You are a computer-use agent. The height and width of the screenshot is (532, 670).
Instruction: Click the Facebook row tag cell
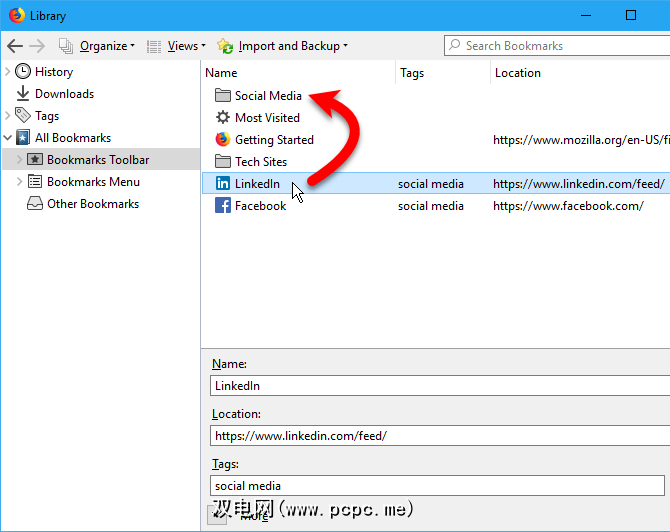[431, 206]
